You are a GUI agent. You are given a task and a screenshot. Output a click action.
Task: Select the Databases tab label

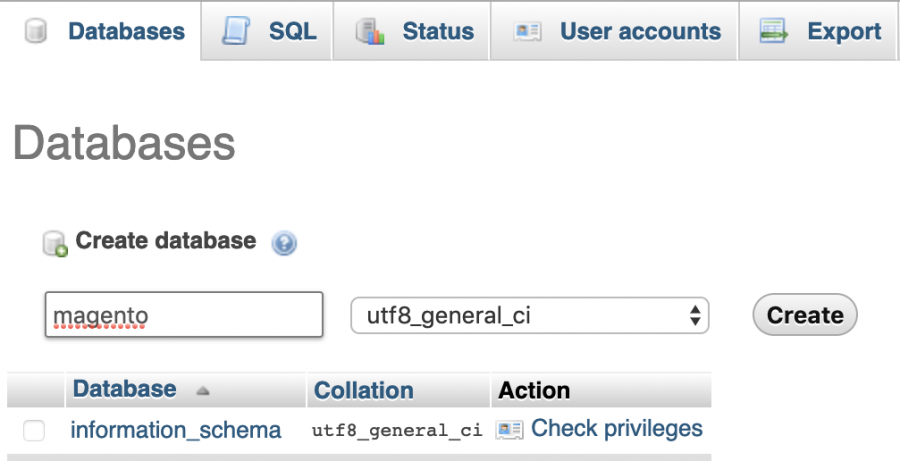click(126, 32)
